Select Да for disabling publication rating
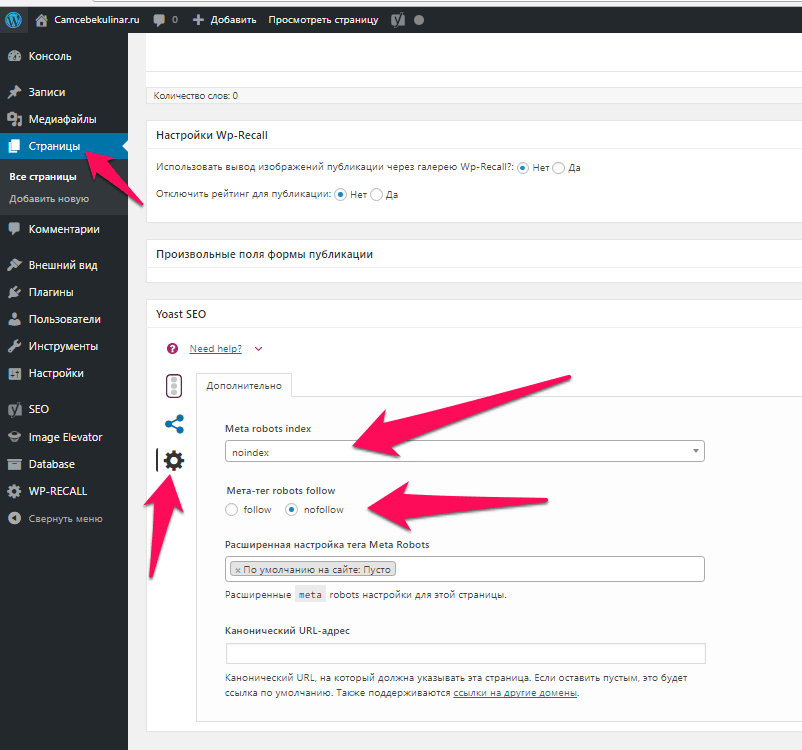The height and width of the screenshot is (750, 802). (377, 195)
